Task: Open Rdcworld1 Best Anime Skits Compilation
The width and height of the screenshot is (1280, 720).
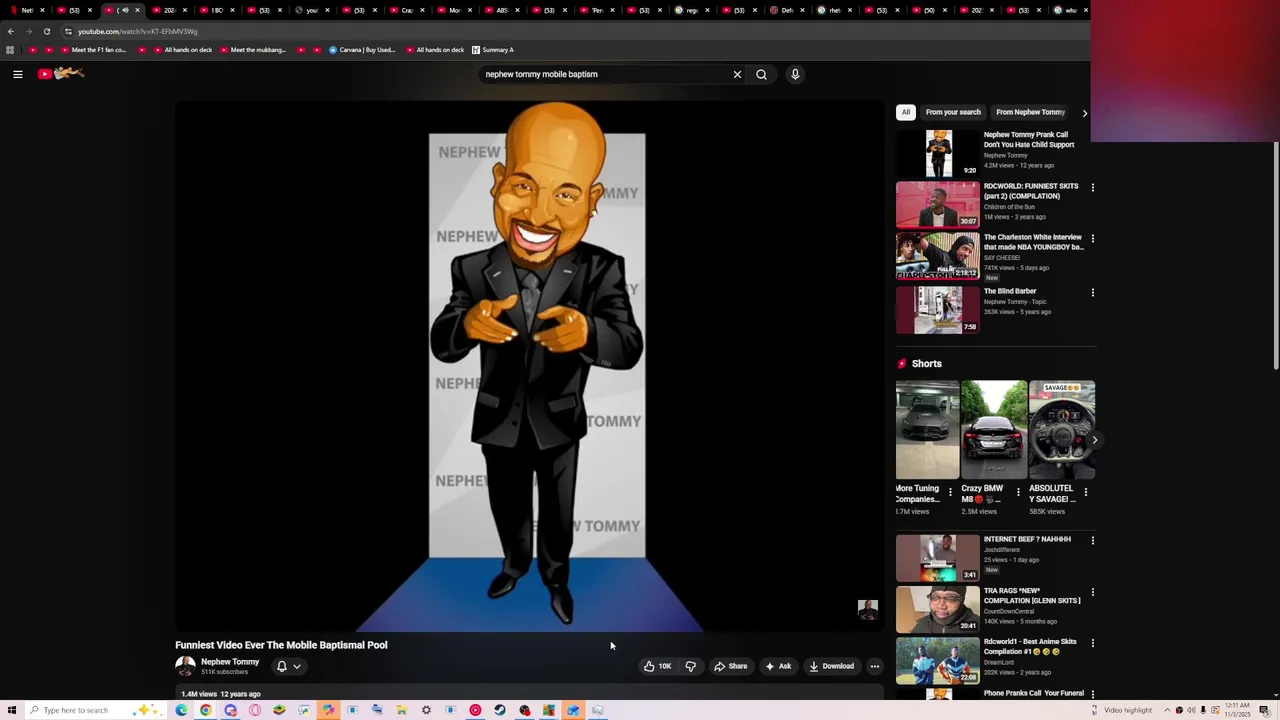Action: pos(1030,646)
